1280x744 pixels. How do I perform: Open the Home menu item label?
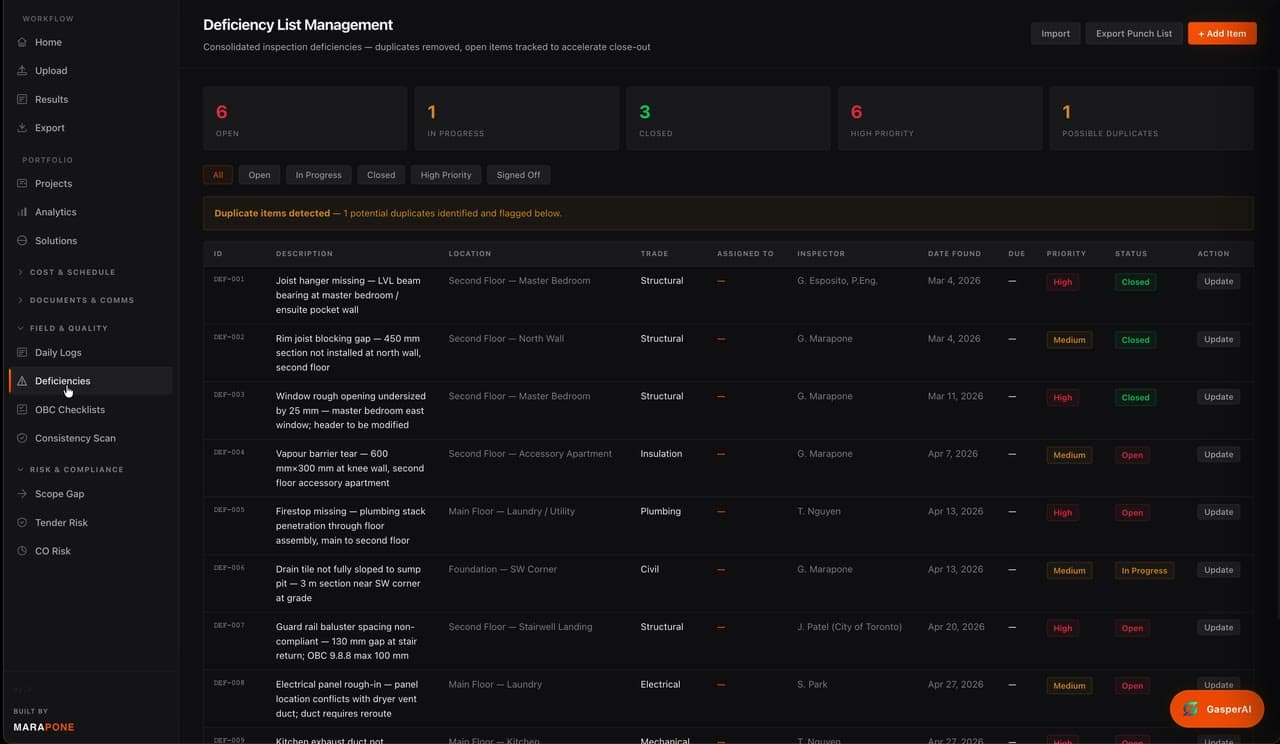(48, 42)
